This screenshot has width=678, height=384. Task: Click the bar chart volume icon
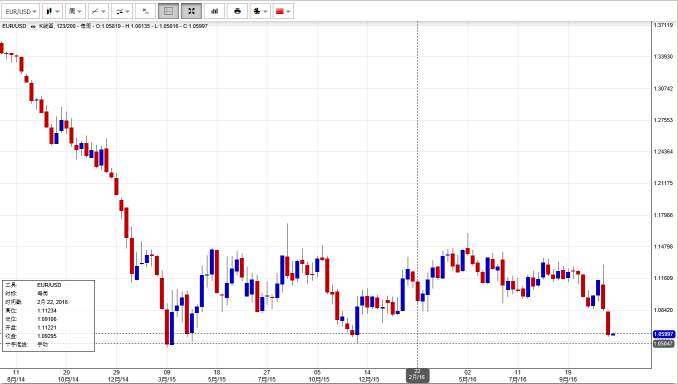tap(214, 11)
